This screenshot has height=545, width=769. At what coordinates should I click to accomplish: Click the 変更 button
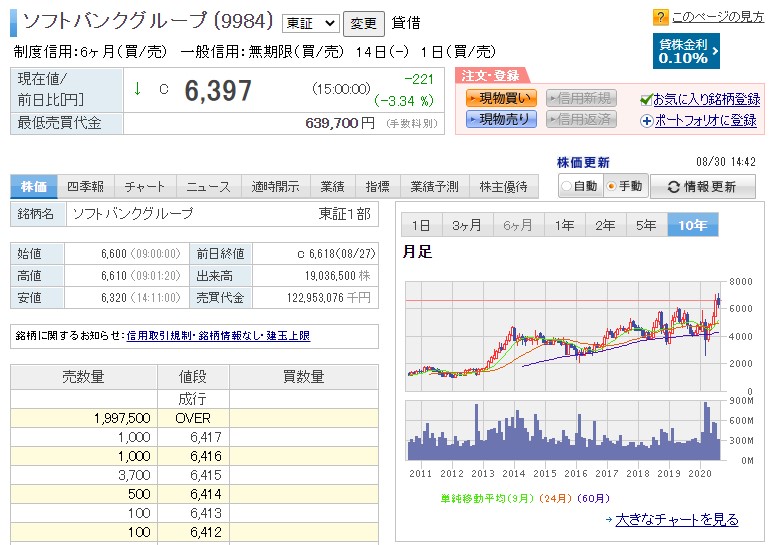(363, 24)
